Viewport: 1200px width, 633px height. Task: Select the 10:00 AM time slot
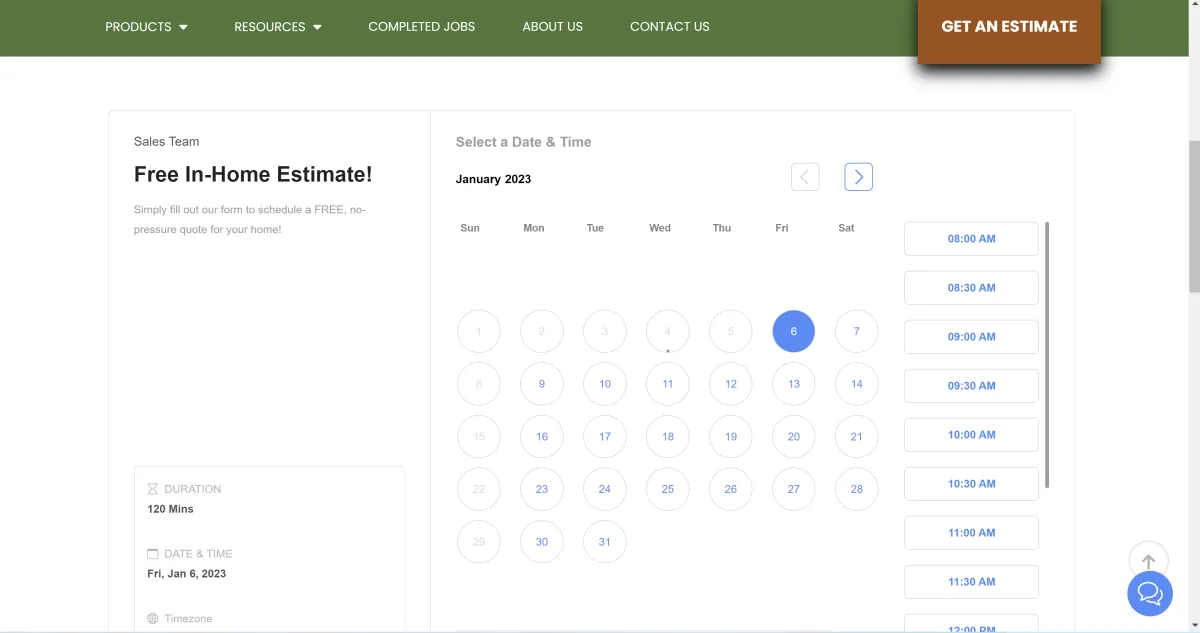coord(971,435)
